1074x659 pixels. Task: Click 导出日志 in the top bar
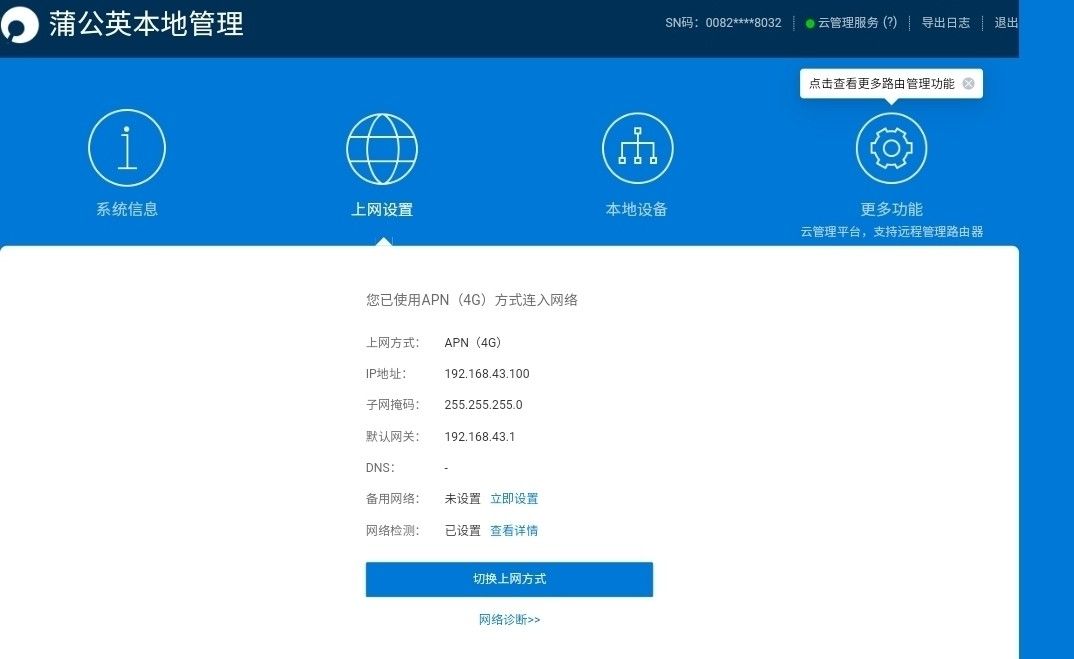(x=945, y=23)
